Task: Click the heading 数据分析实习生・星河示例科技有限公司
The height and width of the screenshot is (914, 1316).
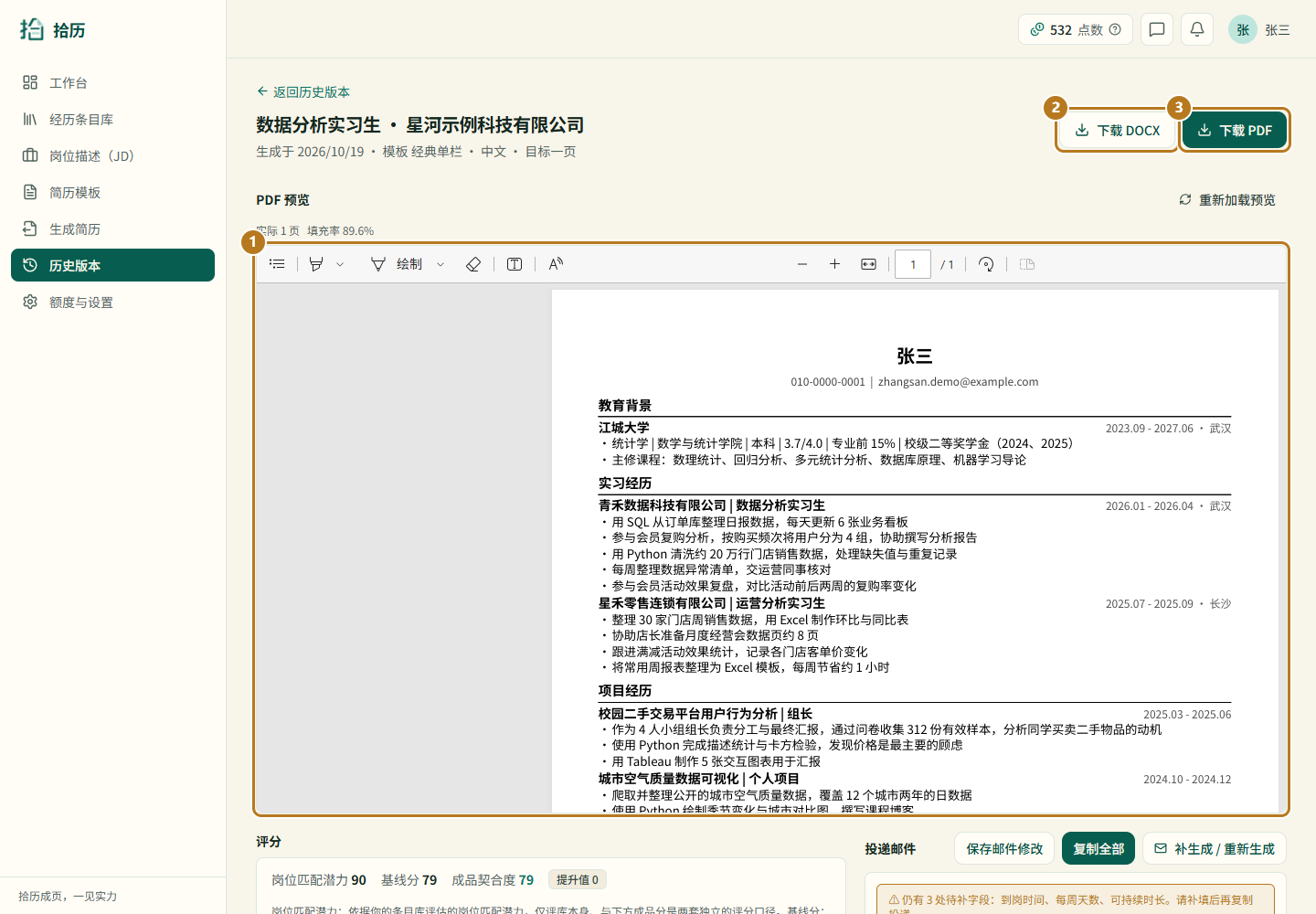Action: tap(420, 124)
